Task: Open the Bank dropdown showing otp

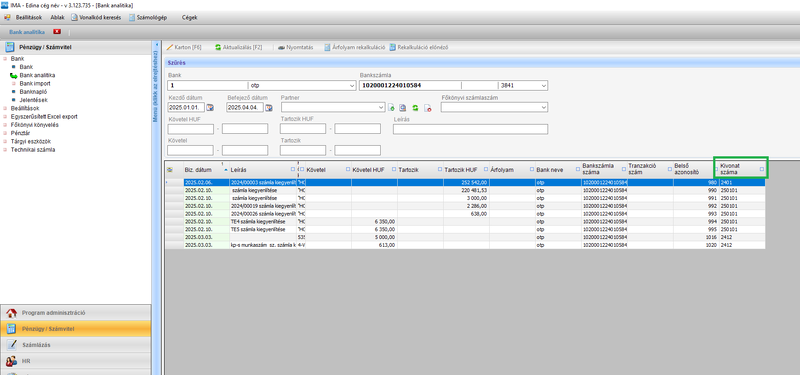Action: pyautogui.click(x=352, y=86)
